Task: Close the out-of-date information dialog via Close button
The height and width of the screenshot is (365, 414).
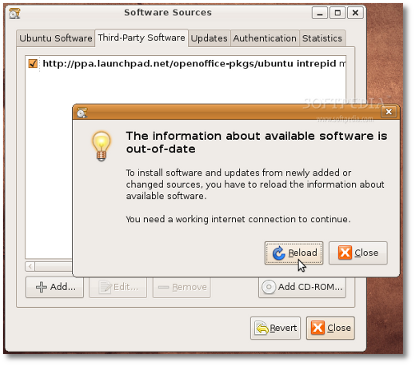Action: 358,253
